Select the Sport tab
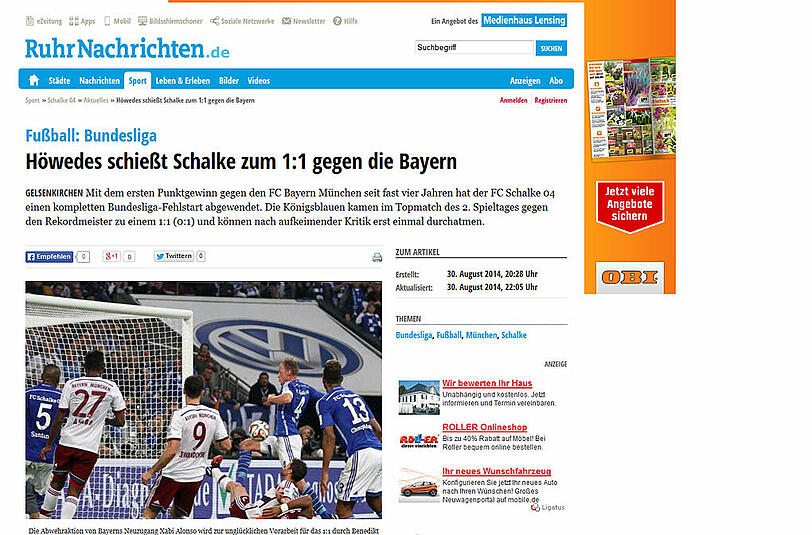812x535 pixels. (137, 81)
